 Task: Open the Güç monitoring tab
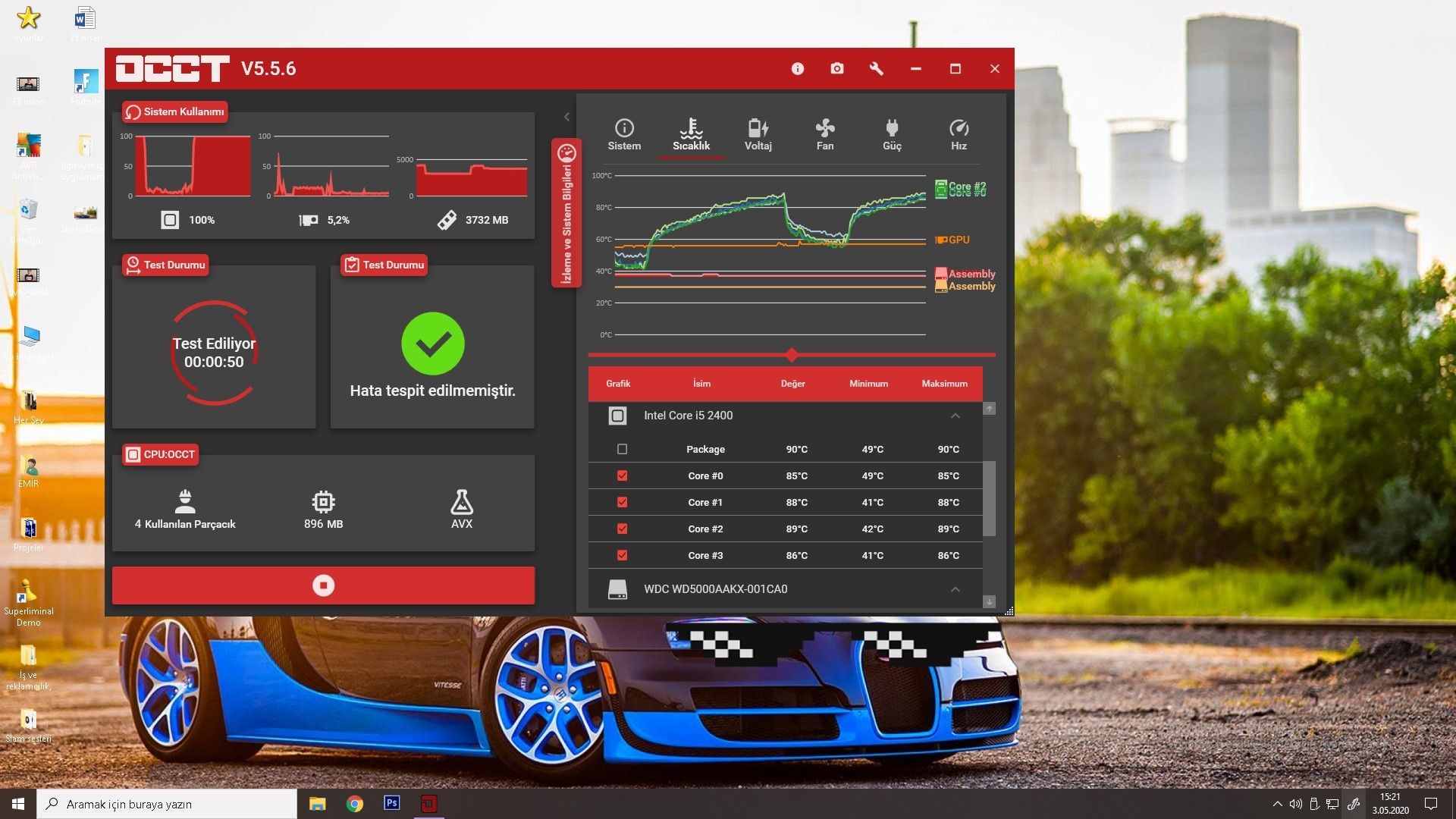[x=892, y=134]
